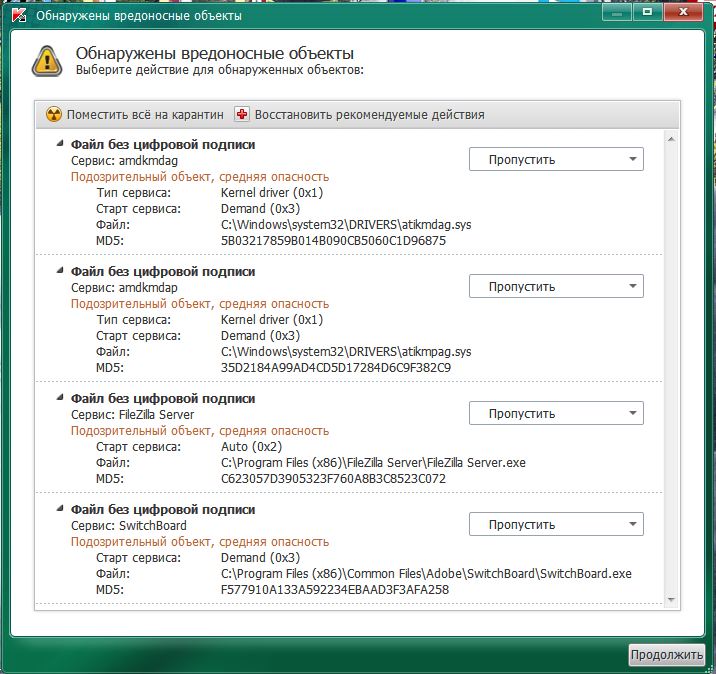This screenshot has width=716, height=674.
Task: Click the red cross restore-actions icon
Action: tap(242, 115)
